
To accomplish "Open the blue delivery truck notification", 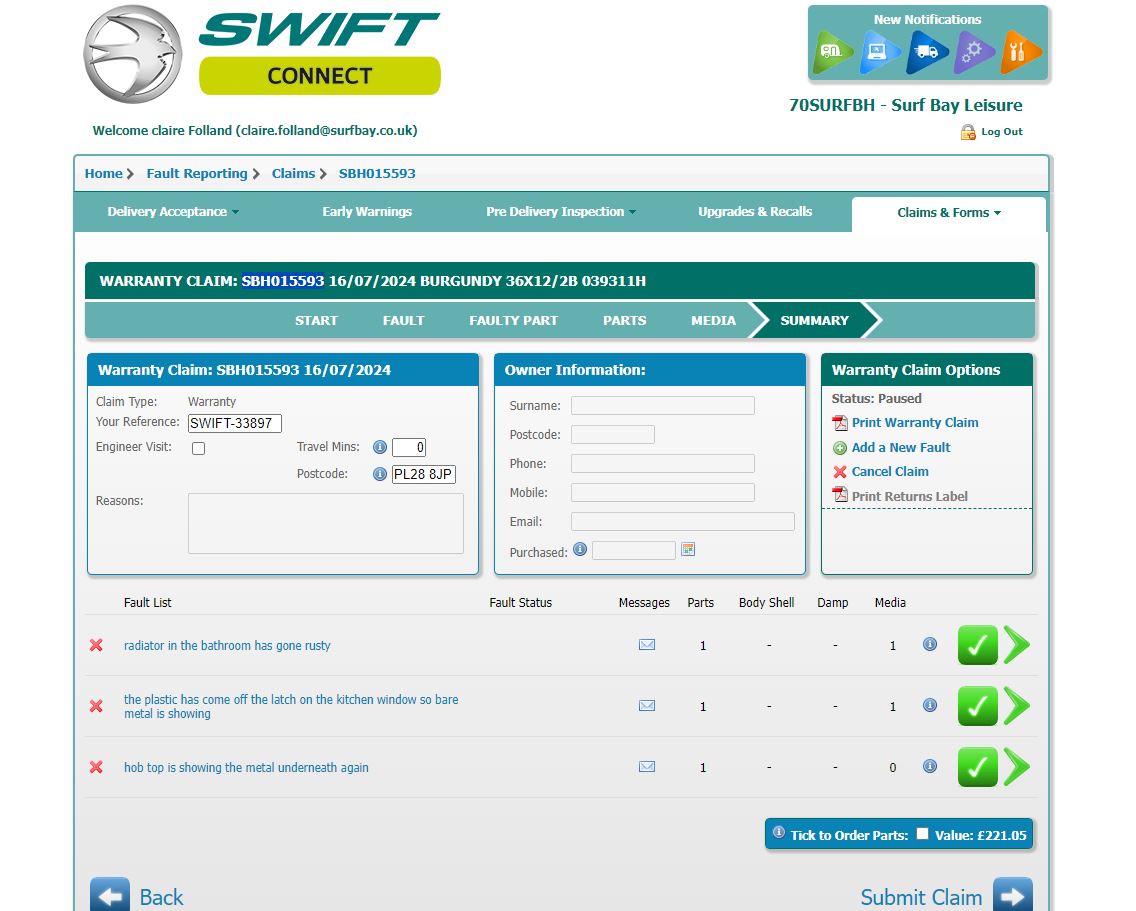I will point(926,52).
